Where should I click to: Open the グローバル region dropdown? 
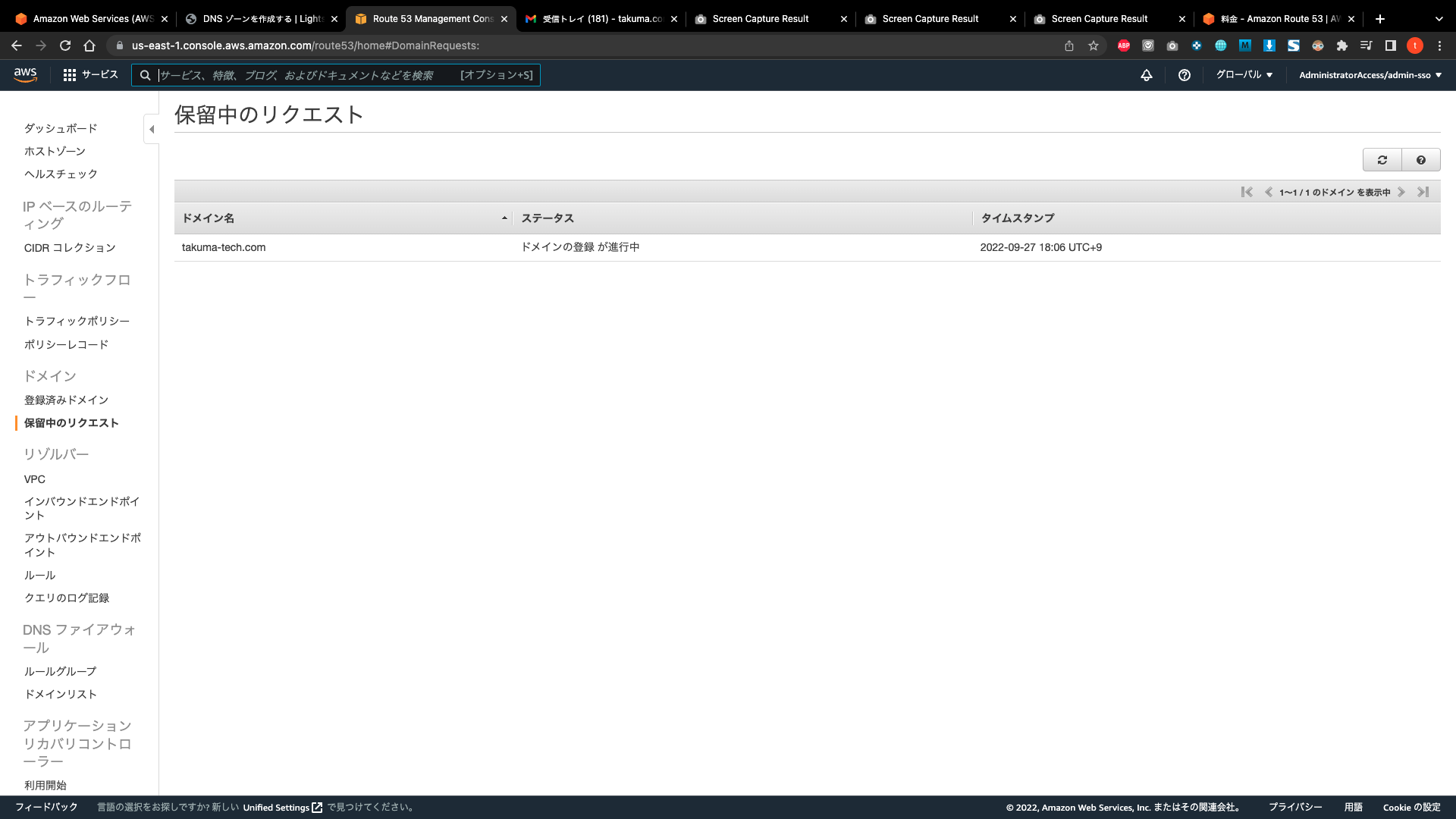click(1244, 74)
